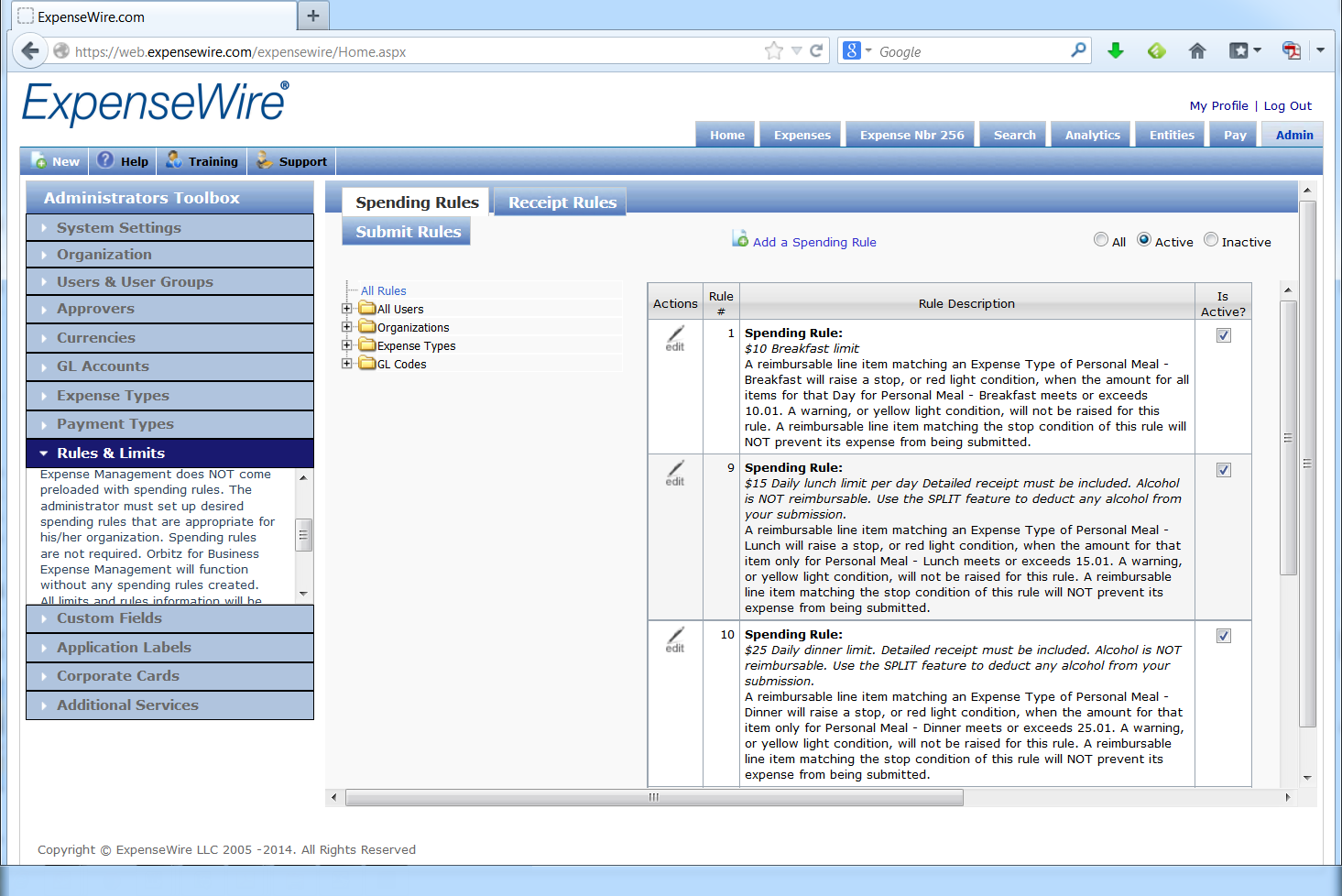Select the Inactive radio button
This screenshot has height=896, width=1342.
click(1211, 239)
